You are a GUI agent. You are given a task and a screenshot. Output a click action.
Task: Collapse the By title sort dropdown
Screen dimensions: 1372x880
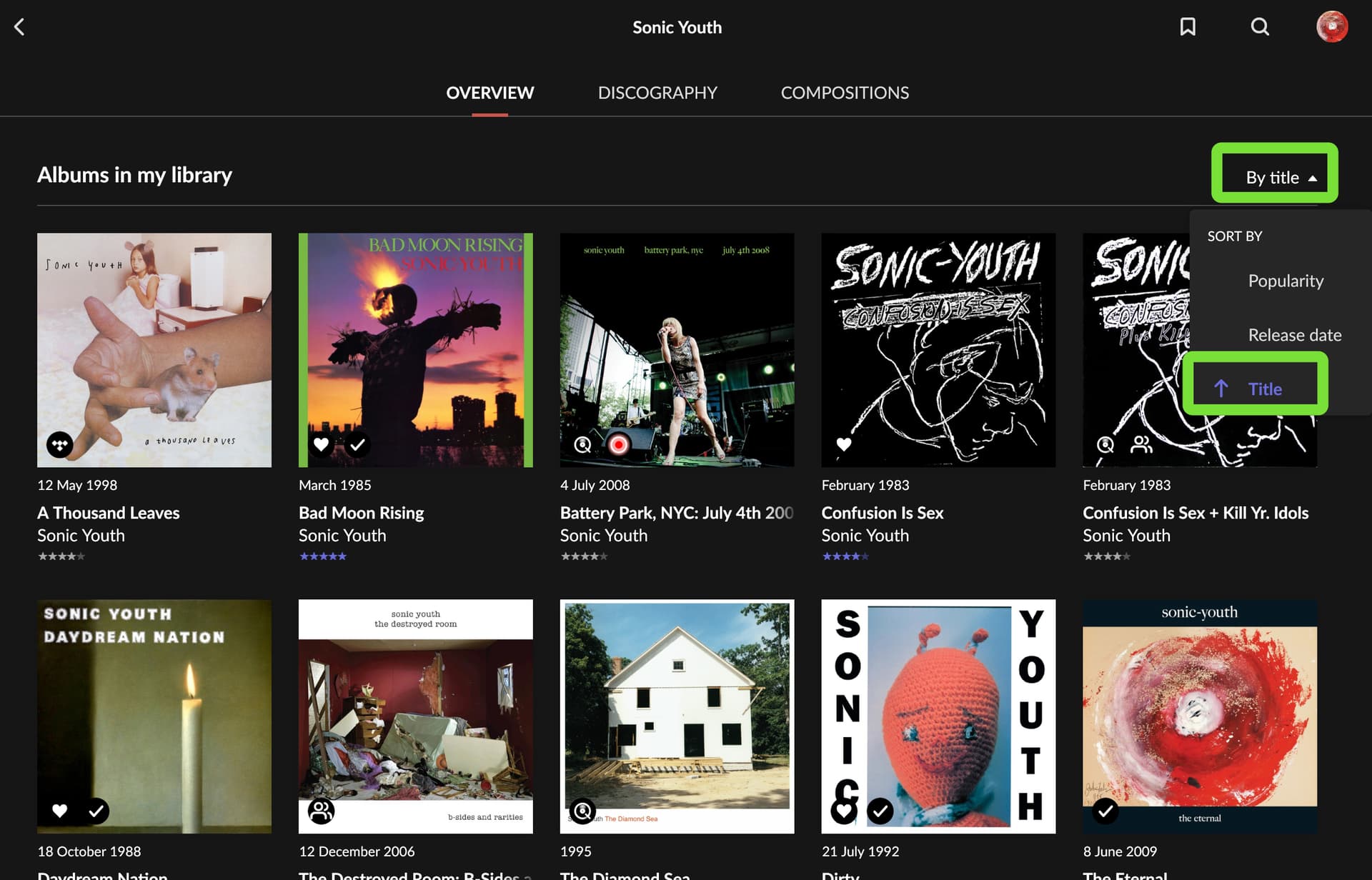(1281, 177)
